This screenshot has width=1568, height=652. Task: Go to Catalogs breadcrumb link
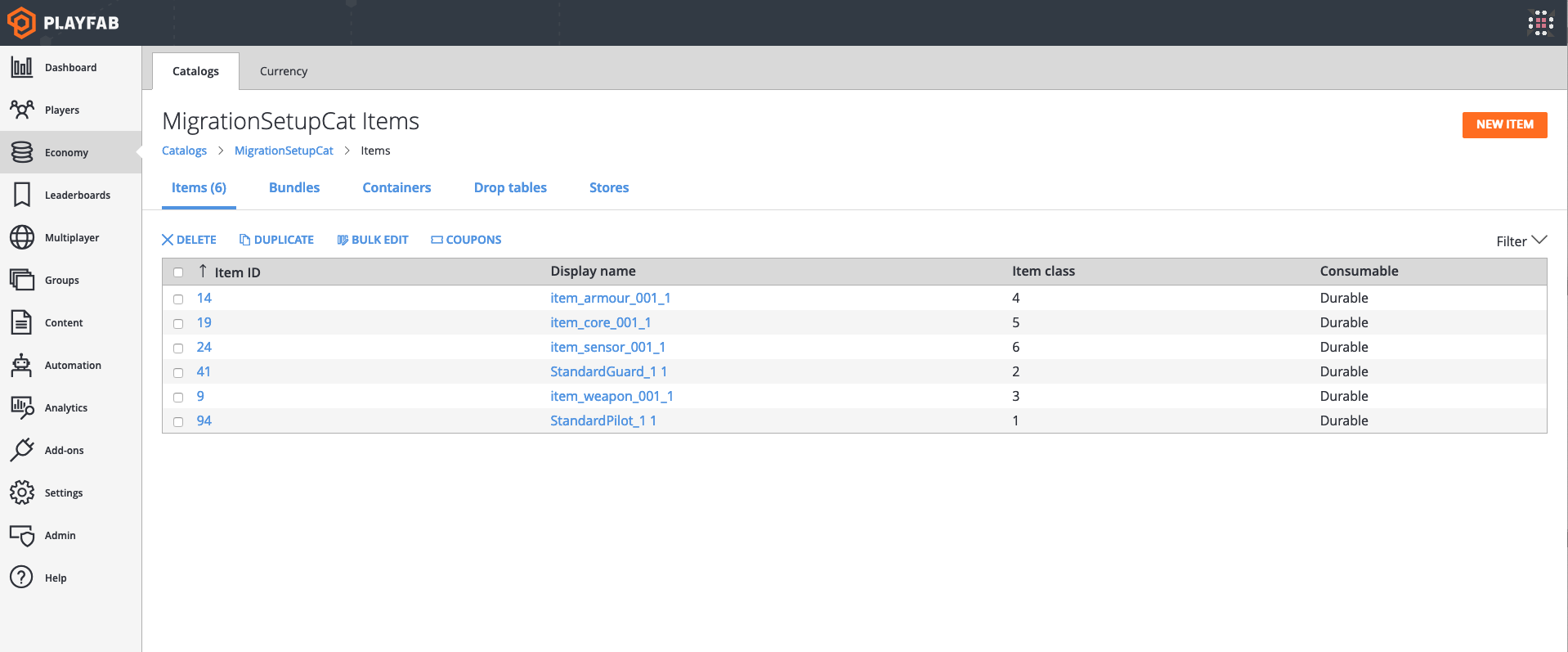point(184,151)
